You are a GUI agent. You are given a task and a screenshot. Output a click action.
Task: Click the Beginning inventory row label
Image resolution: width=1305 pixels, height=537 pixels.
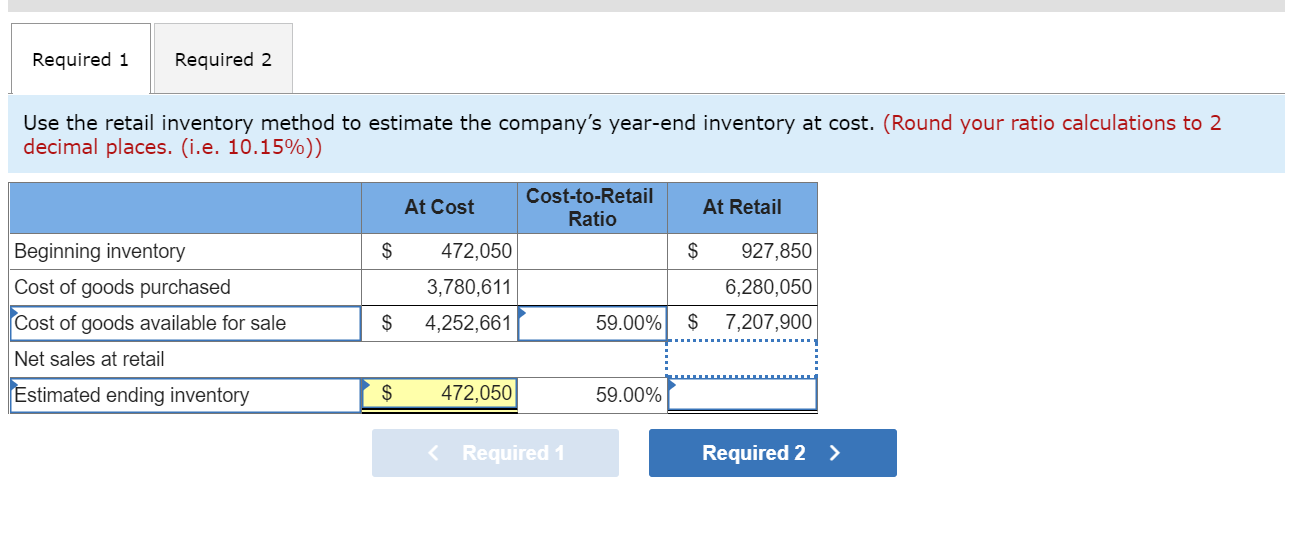coord(100,251)
